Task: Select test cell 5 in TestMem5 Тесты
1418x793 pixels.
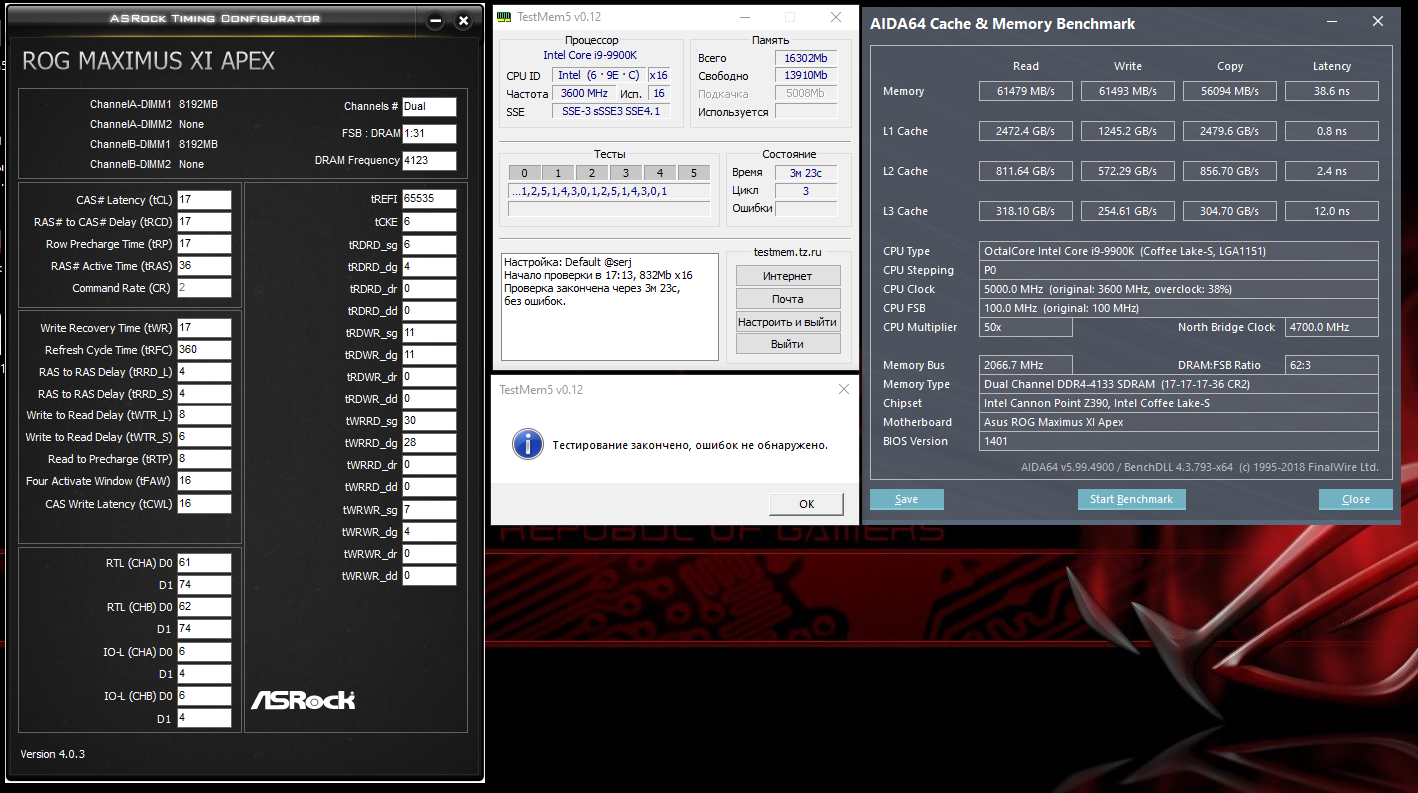Action: 694,173
